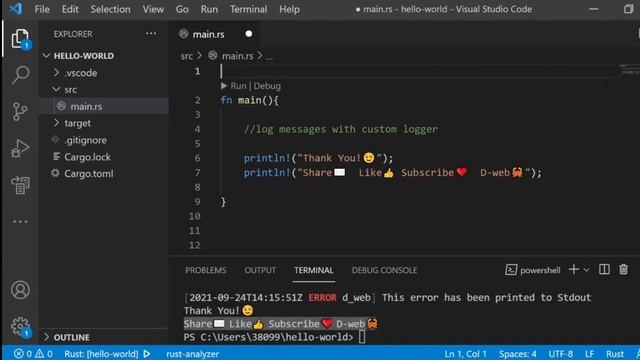This screenshot has width=640, height=360.
Task: Change end of line sequence LF
Action: click(589, 353)
